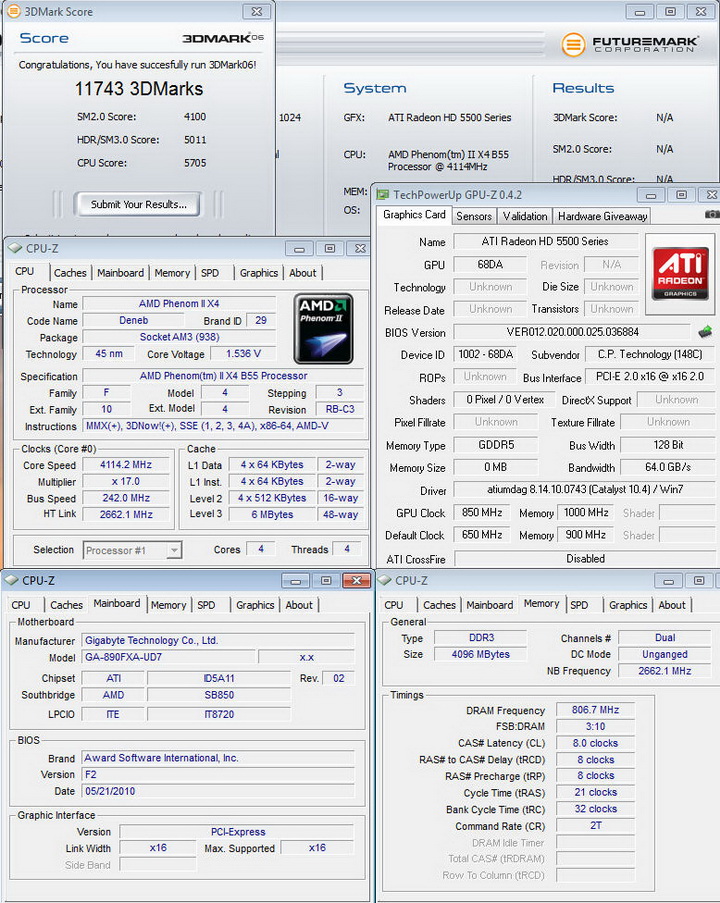Open CPU tab in CPU-Z Mainboard window
This screenshot has width=720, height=903.
point(21,605)
